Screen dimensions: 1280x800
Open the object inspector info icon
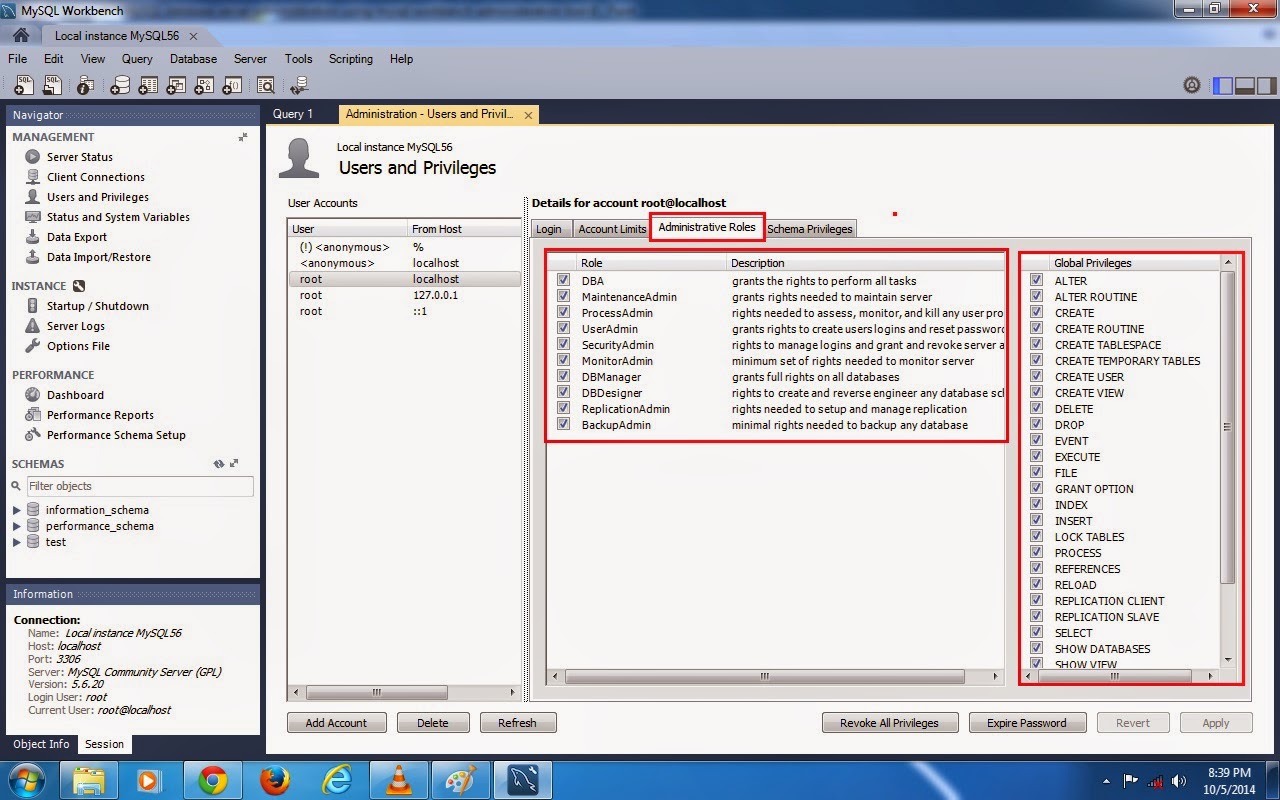(86, 85)
